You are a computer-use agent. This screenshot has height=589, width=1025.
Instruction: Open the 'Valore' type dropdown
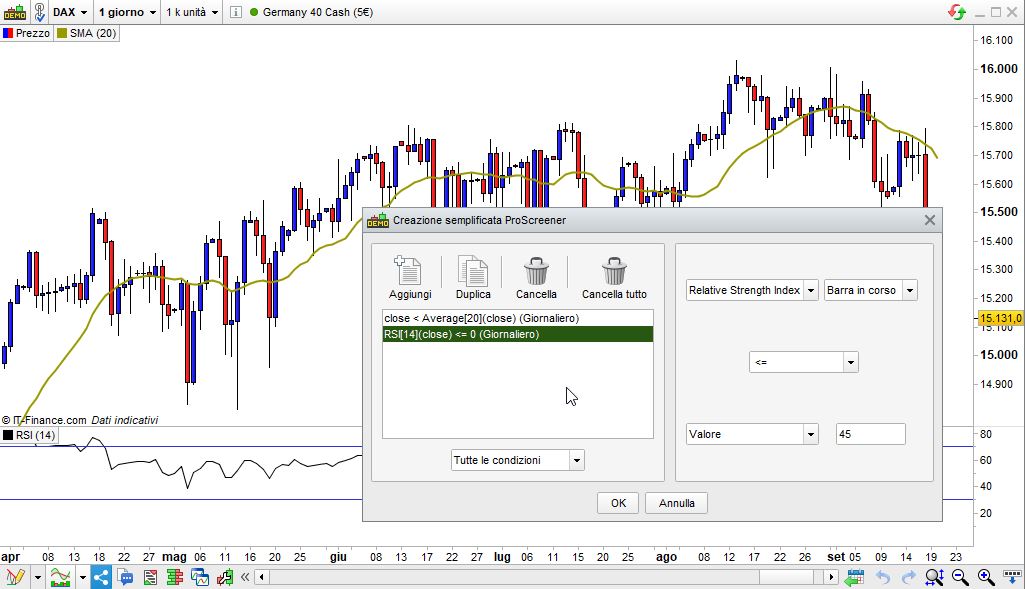tap(752, 434)
